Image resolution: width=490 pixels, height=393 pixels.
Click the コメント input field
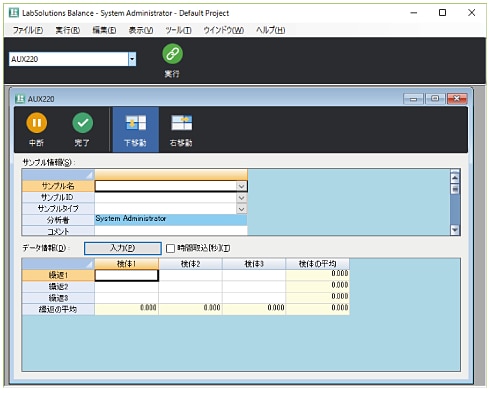pyautogui.click(x=171, y=231)
